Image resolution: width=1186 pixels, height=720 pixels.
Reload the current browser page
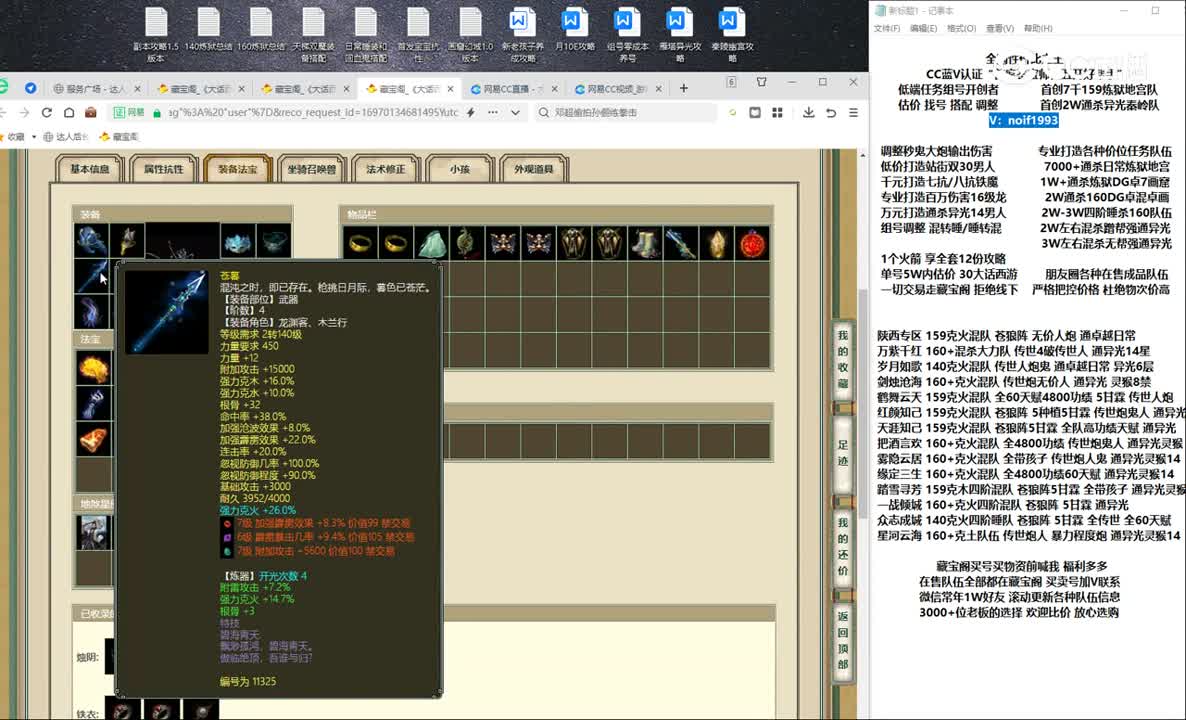tap(47, 113)
